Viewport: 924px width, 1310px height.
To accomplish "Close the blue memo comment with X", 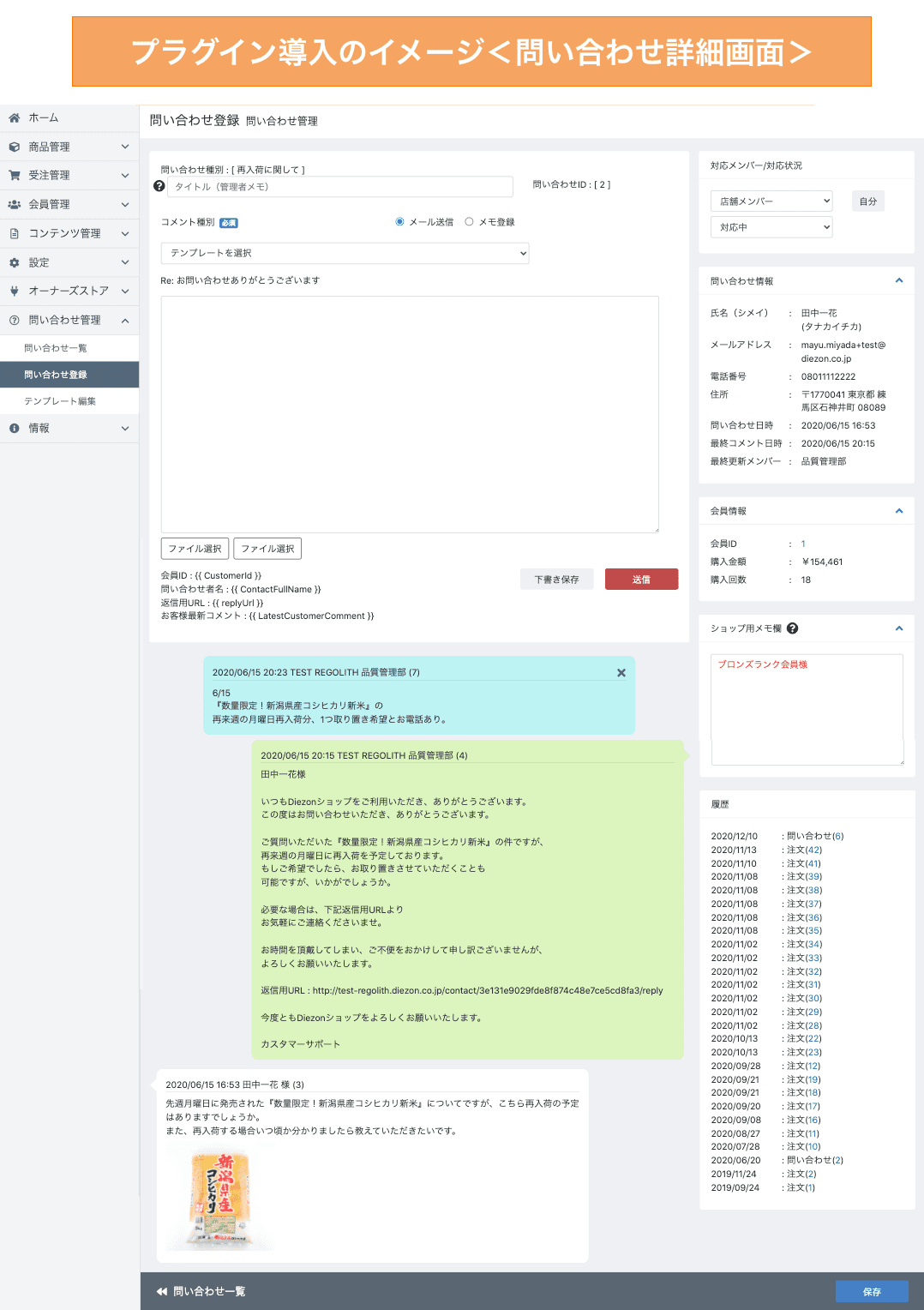I will (621, 673).
